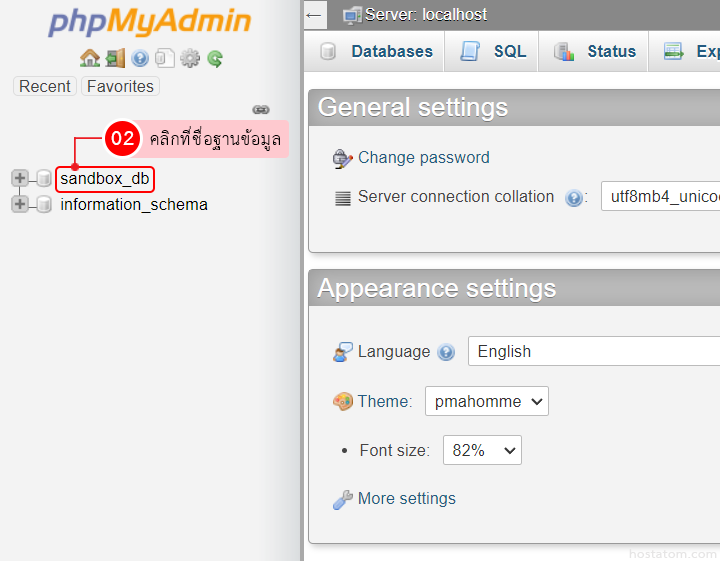
Task: Expand the sandbox_db tree node
Action: click(x=20, y=178)
